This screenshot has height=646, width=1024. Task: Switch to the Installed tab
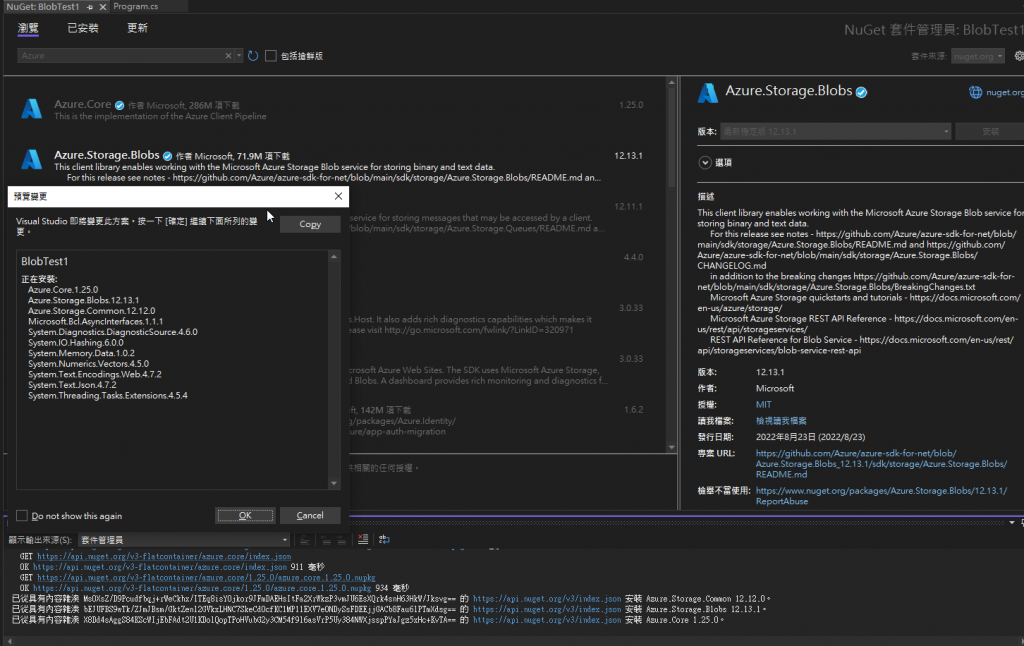click(83, 28)
